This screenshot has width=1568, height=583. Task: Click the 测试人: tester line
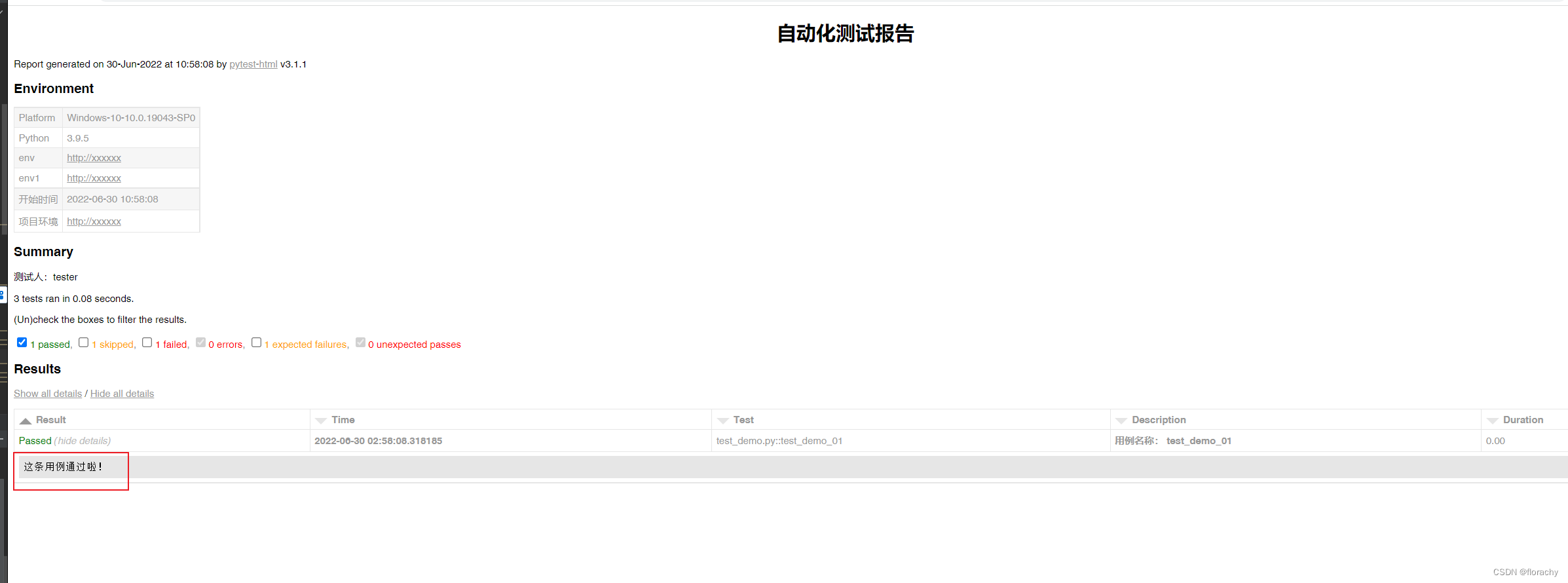pos(46,277)
